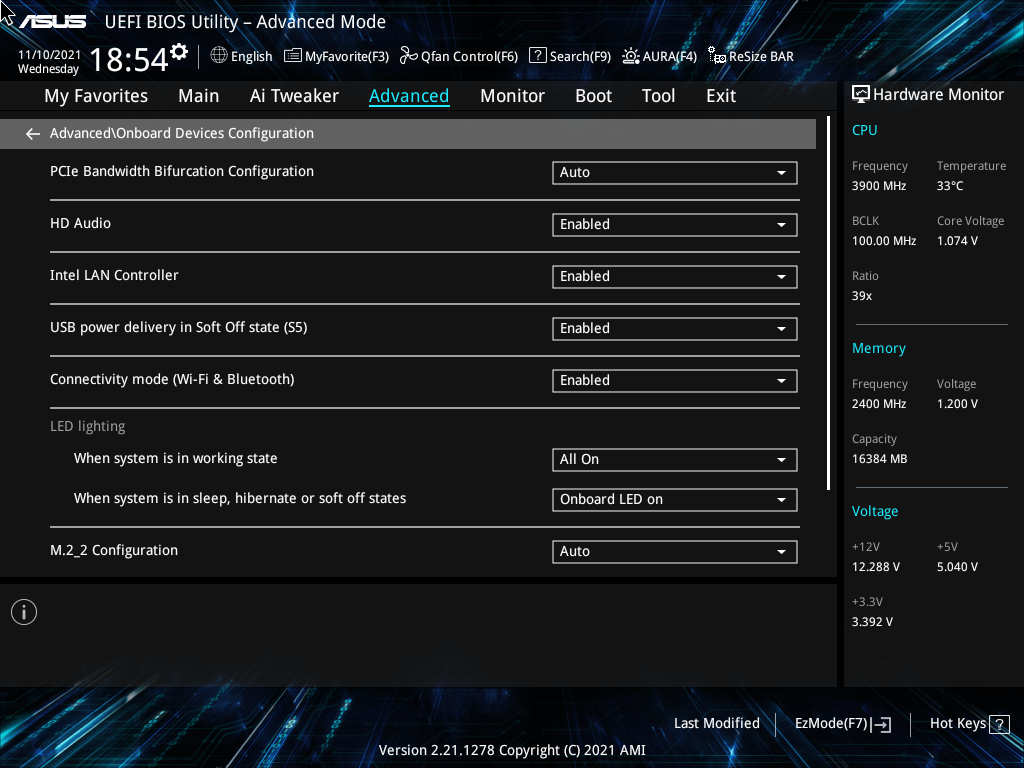Click the Hardware Monitor display icon

(861, 95)
